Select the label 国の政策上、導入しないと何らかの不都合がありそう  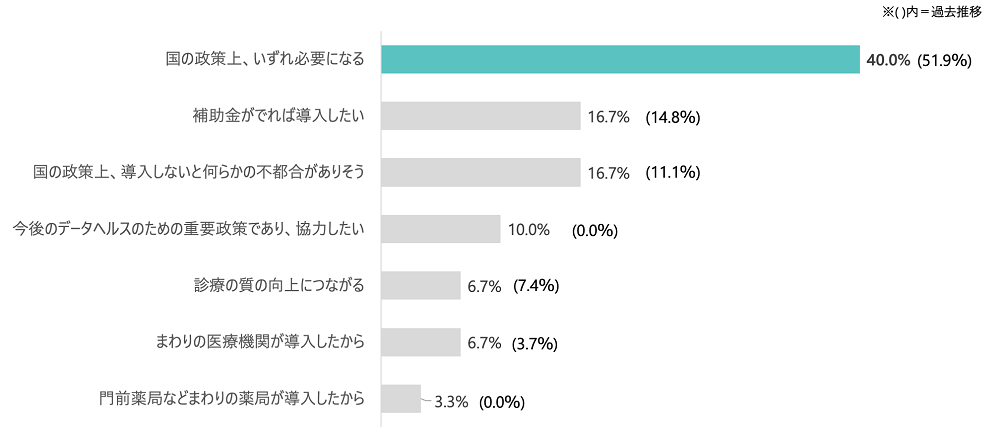(x=199, y=173)
